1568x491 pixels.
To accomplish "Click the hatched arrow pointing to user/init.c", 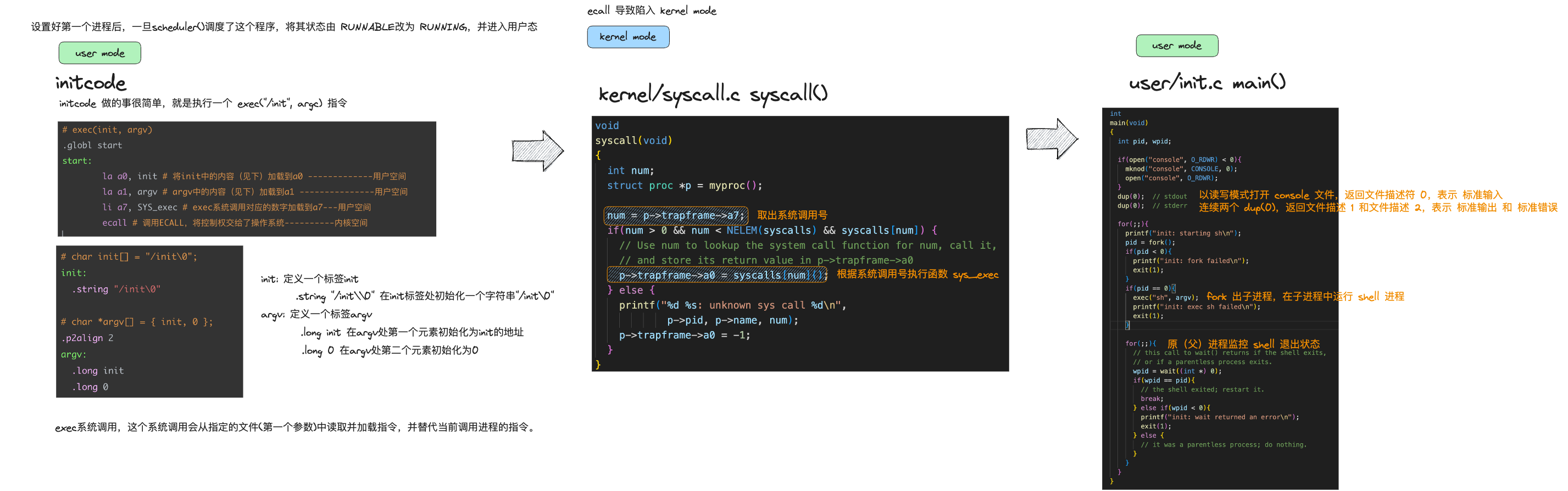I will [1052, 139].
